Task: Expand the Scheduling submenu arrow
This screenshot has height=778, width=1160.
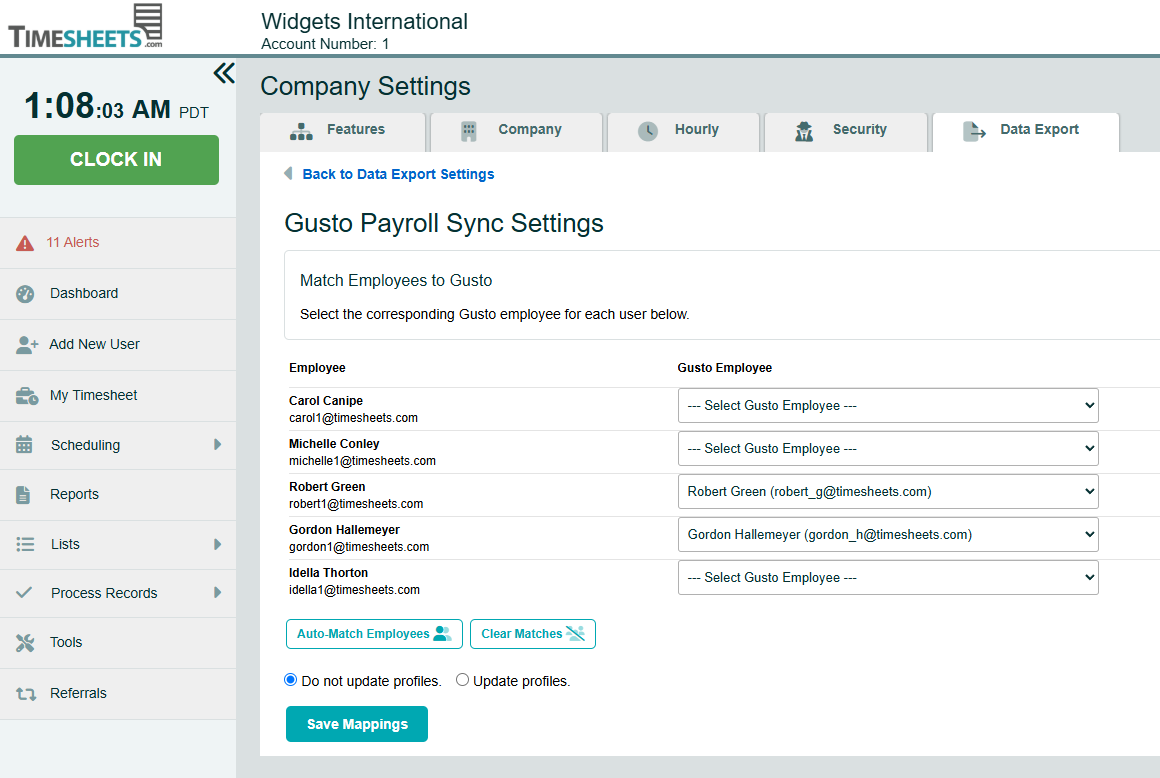Action: tap(218, 444)
